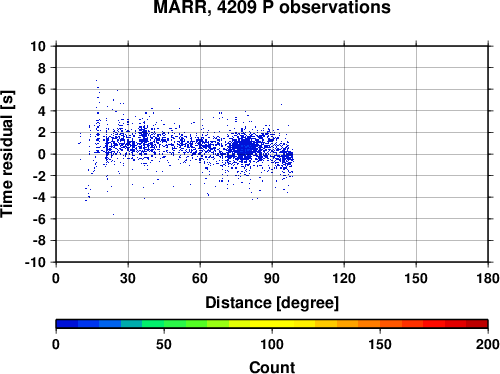Click the 10 tick label on residual axis
This screenshot has width=500, height=374.
(38, 46)
